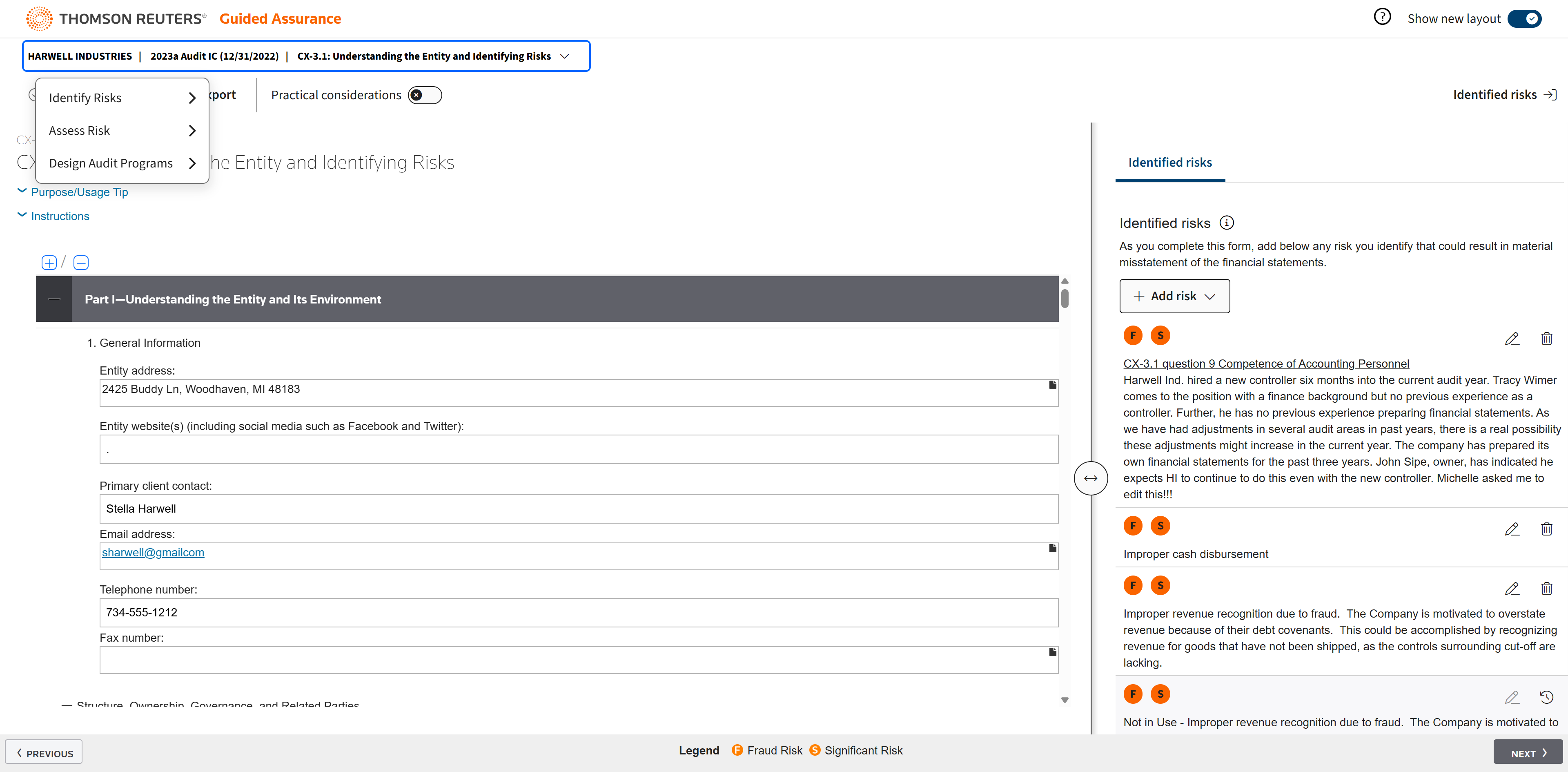The height and width of the screenshot is (772, 1568).
Task: Select the Identified risks tab
Action: pos(1169,163)
